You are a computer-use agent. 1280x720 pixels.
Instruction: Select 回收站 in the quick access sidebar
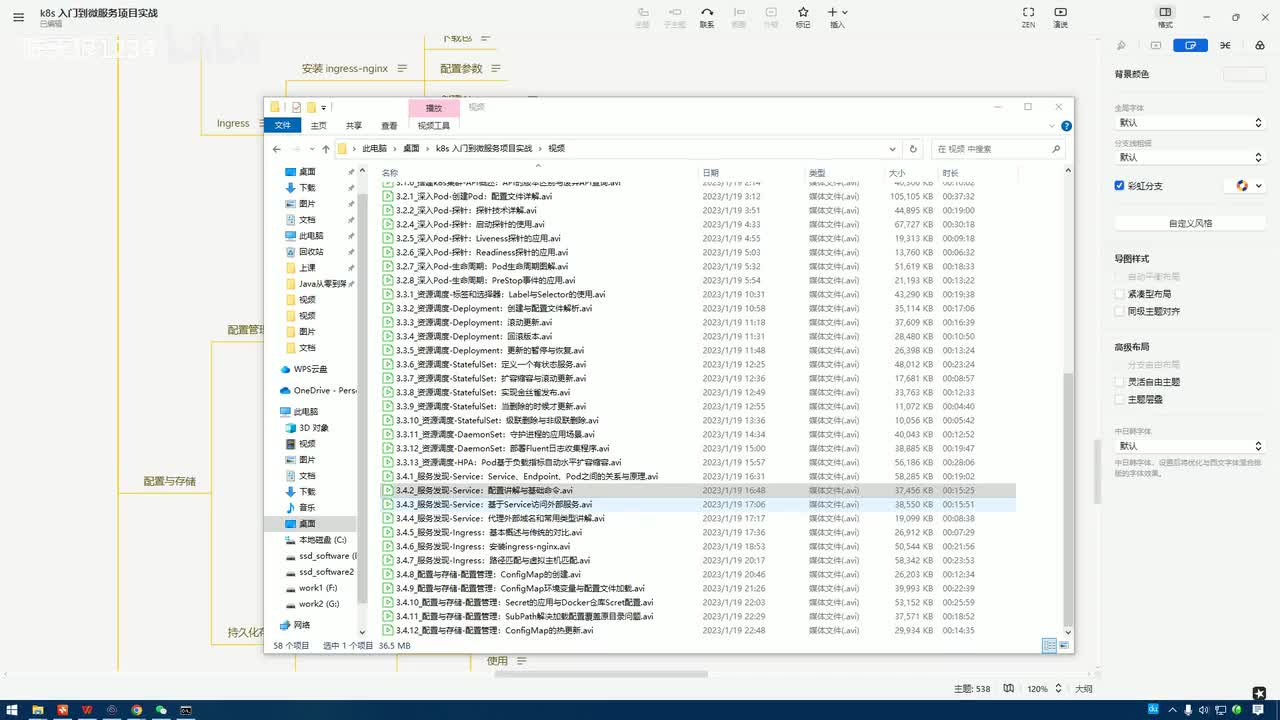coord(311,252)
